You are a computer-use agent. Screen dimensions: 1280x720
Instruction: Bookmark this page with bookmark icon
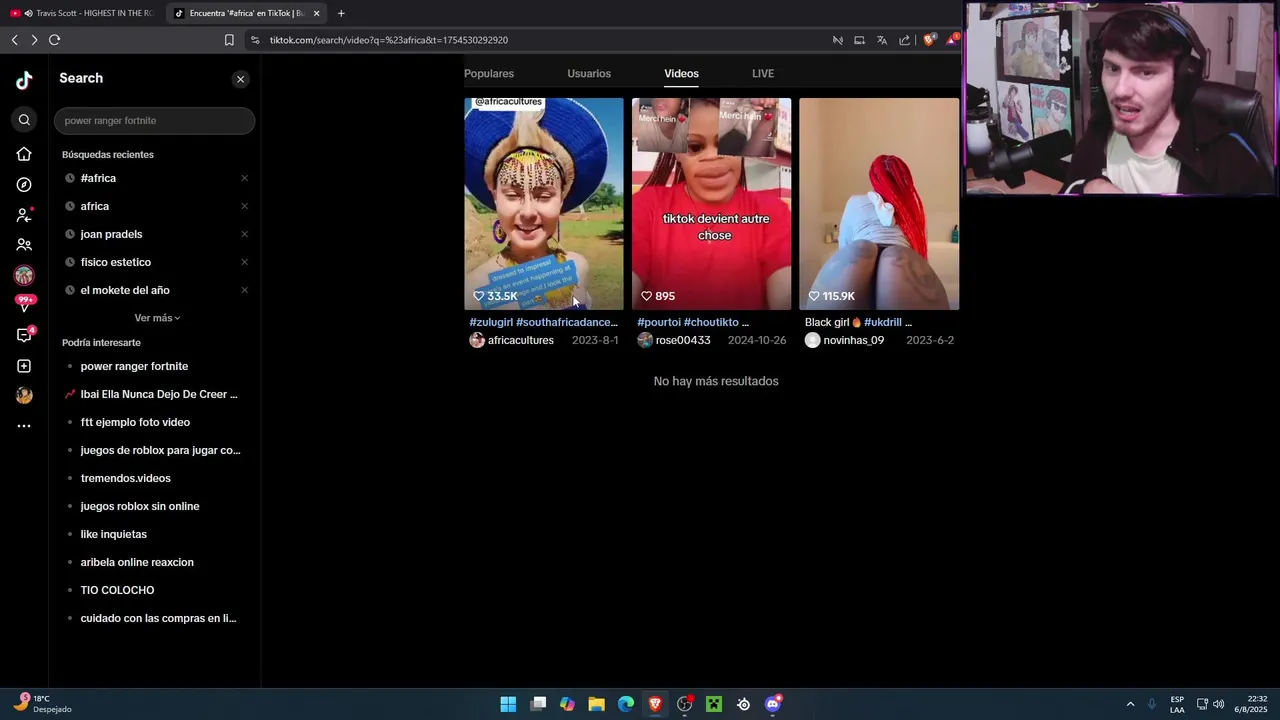tap(229, 40)
